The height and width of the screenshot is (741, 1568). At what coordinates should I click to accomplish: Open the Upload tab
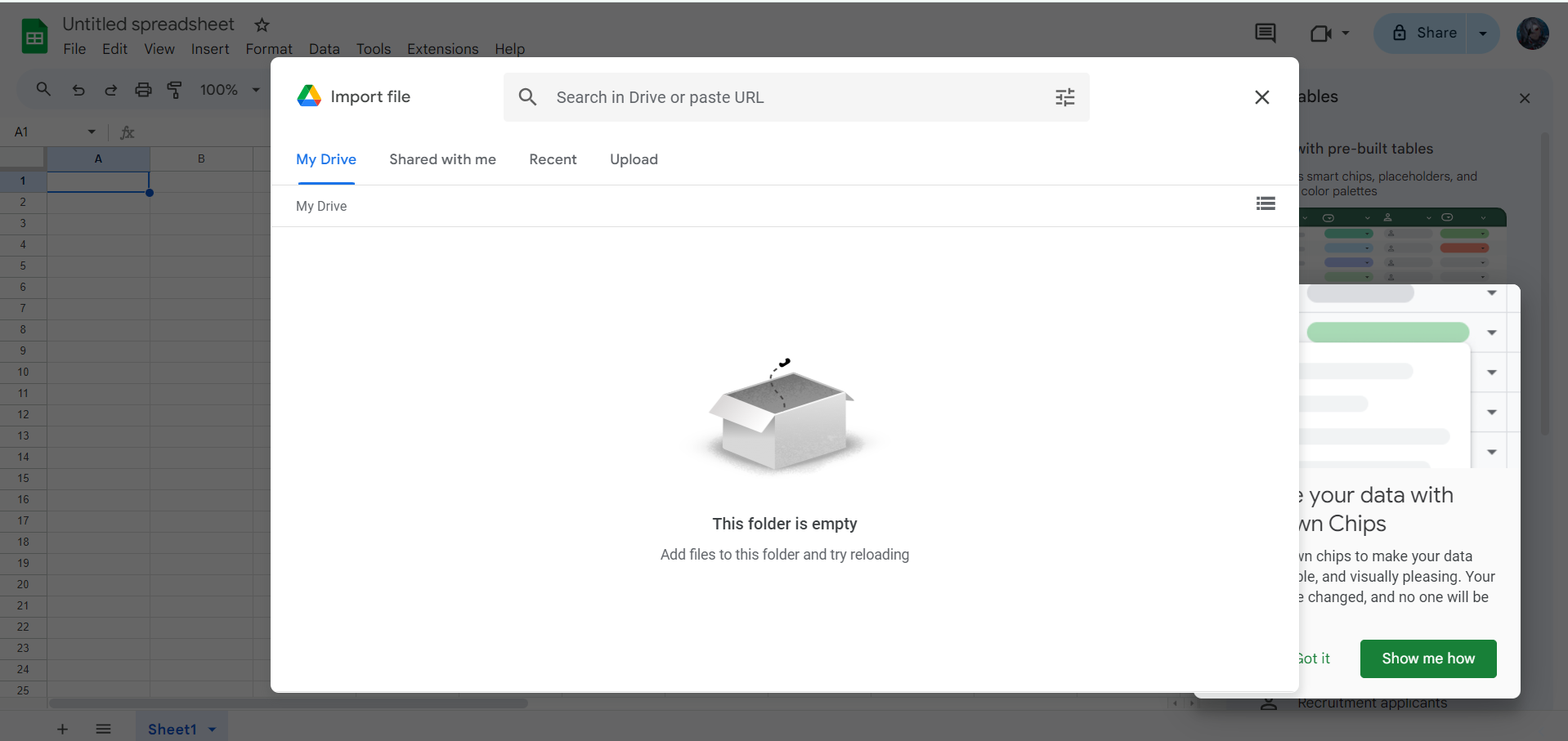[x=634, y=159]
